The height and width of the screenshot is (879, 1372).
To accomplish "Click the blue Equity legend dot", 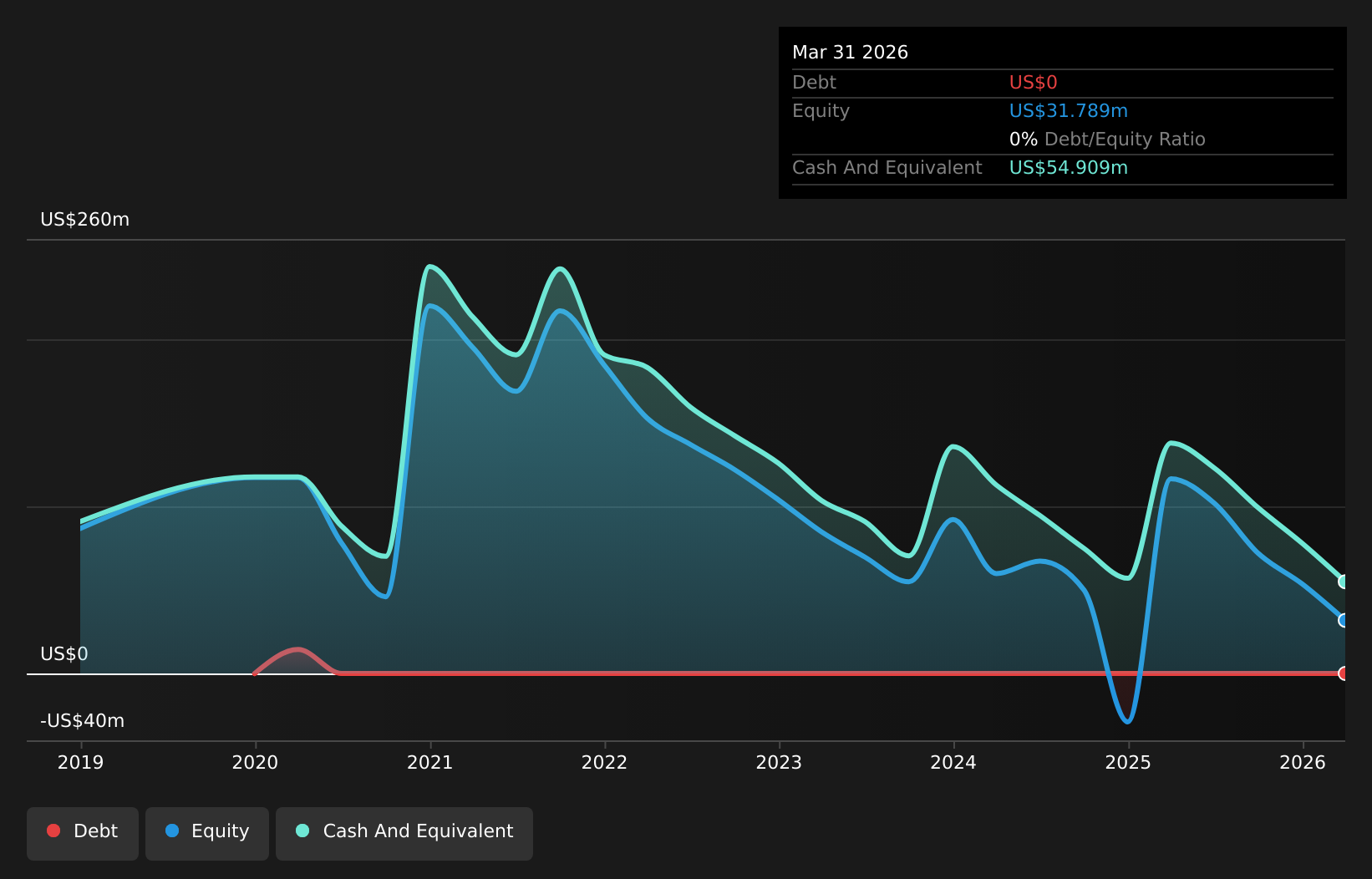I will tap(172, 831).
